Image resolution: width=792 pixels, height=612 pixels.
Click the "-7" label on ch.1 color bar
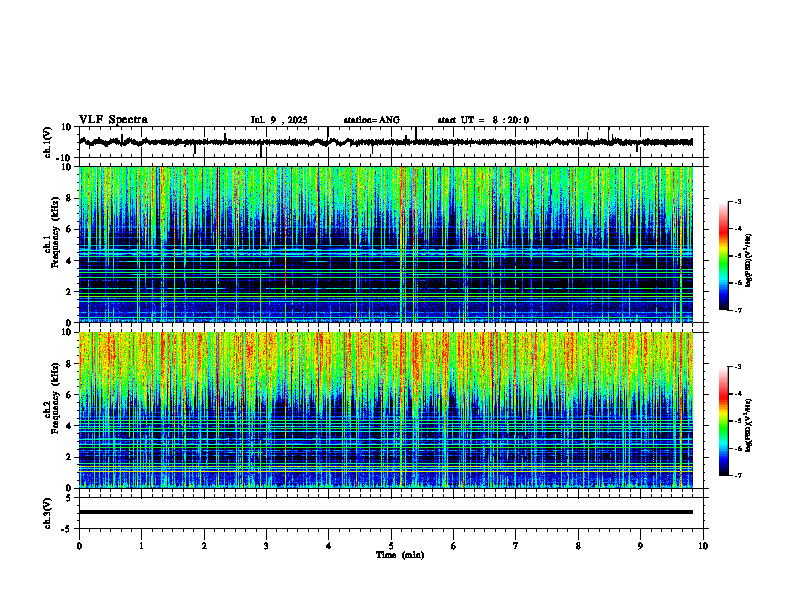(738, 310)
